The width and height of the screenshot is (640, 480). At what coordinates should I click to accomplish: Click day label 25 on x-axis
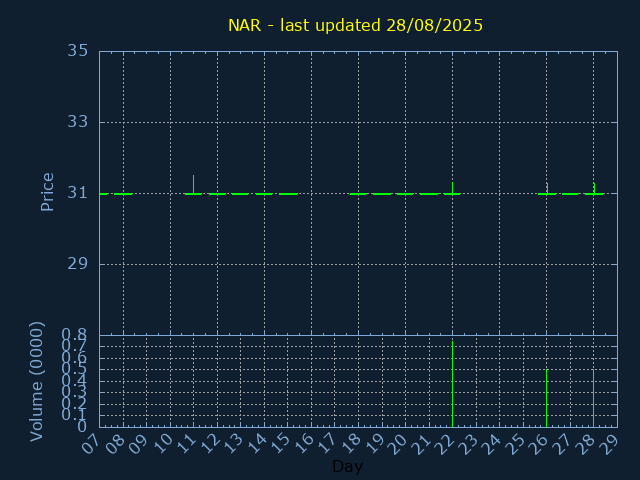pyautogui.click(x=514, y=444)
